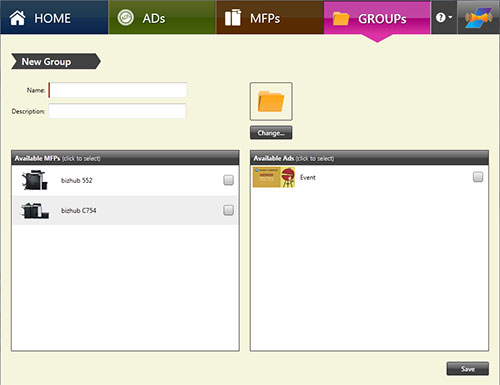This screenshot has width=500, height=385.
Task: Check the bizhub 552 checkbox
Action: (x=228, y=180)
